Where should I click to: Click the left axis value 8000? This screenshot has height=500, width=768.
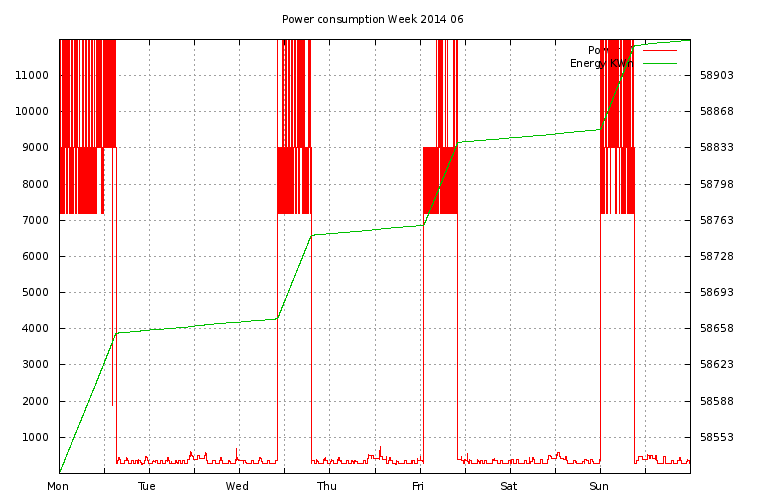tap(35, 184)
